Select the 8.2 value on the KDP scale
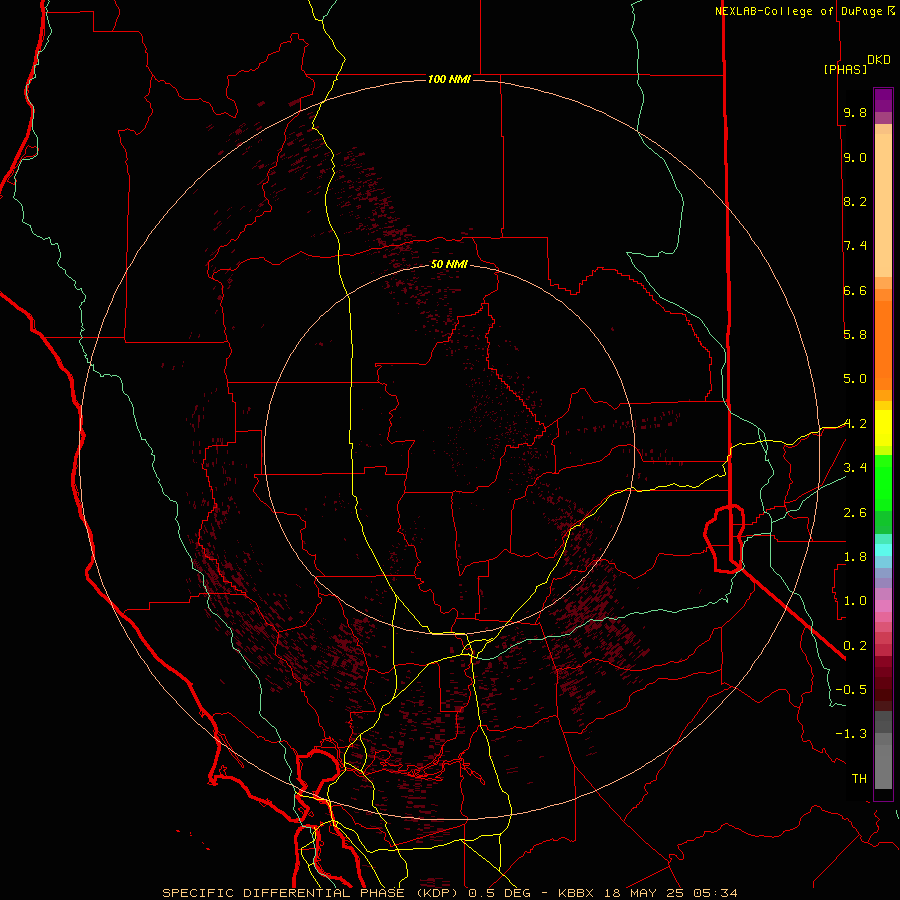Screen dimensions: 900x900 [x=855, y=201]
